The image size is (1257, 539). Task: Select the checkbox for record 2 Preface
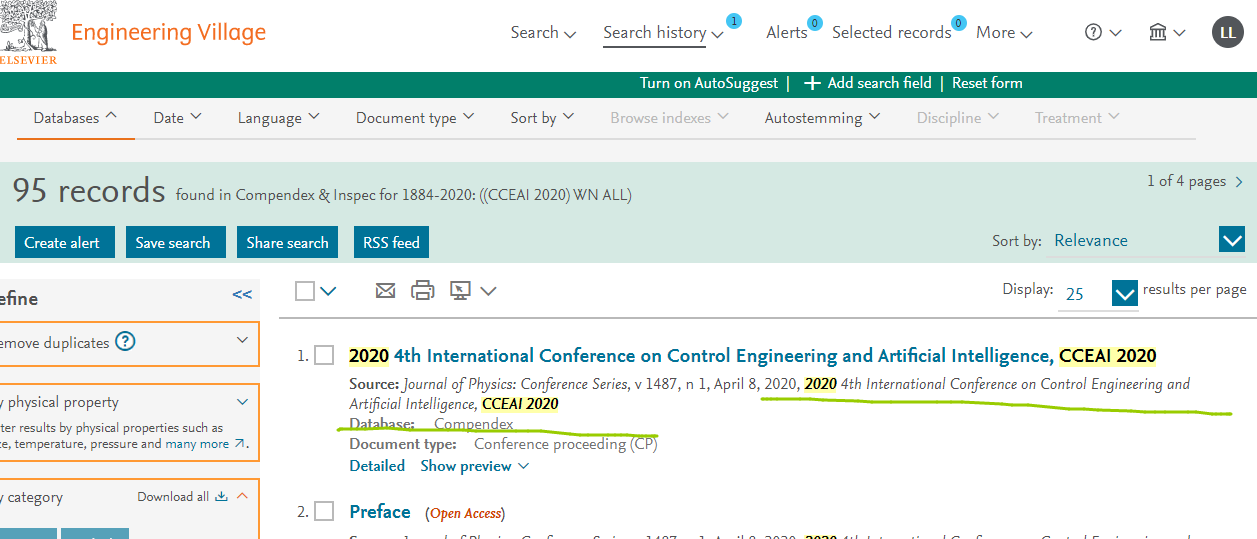tap(324, 511)
